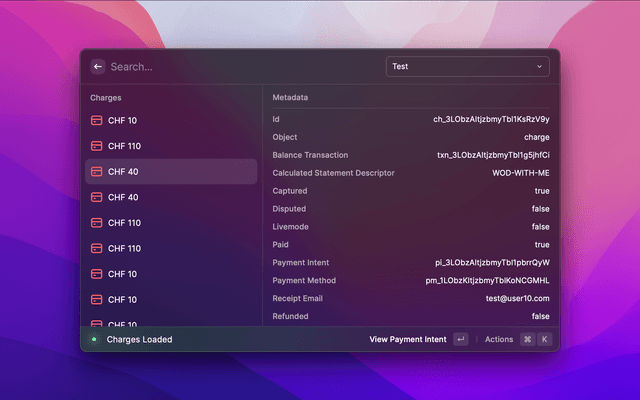Image resolution: width=640 pixels, height=400 pixels.
Task: Select the last CHF 110 charge in the list
Action: click(124, 249)
